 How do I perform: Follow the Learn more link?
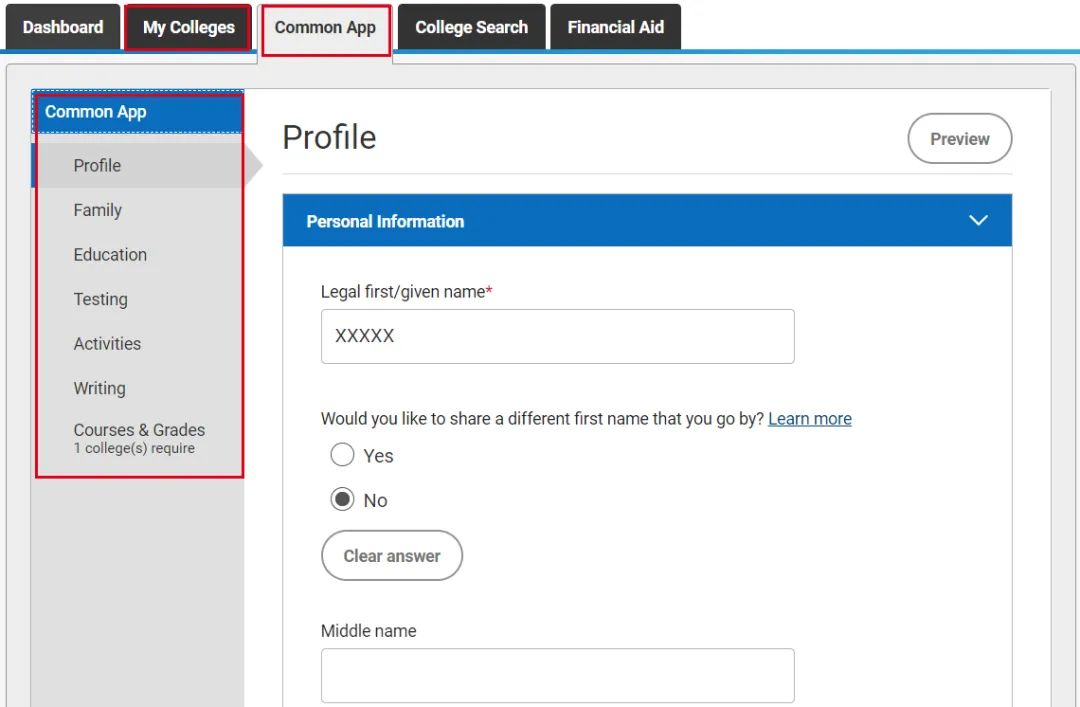(809, 419)
